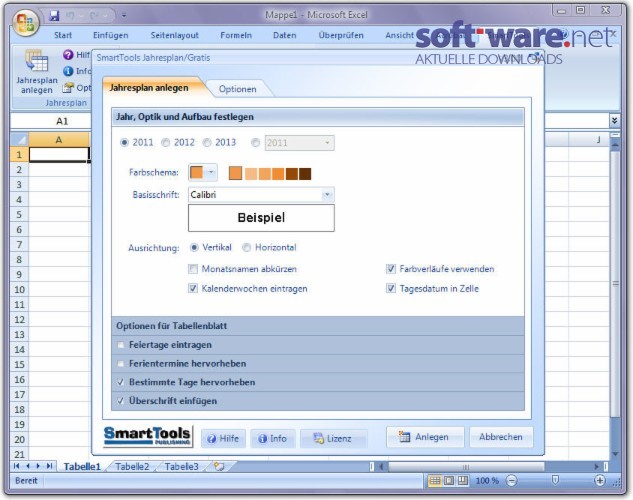Select the Page Break Preview icon
The height and width of the screenshot is (500, 633).
463,481
